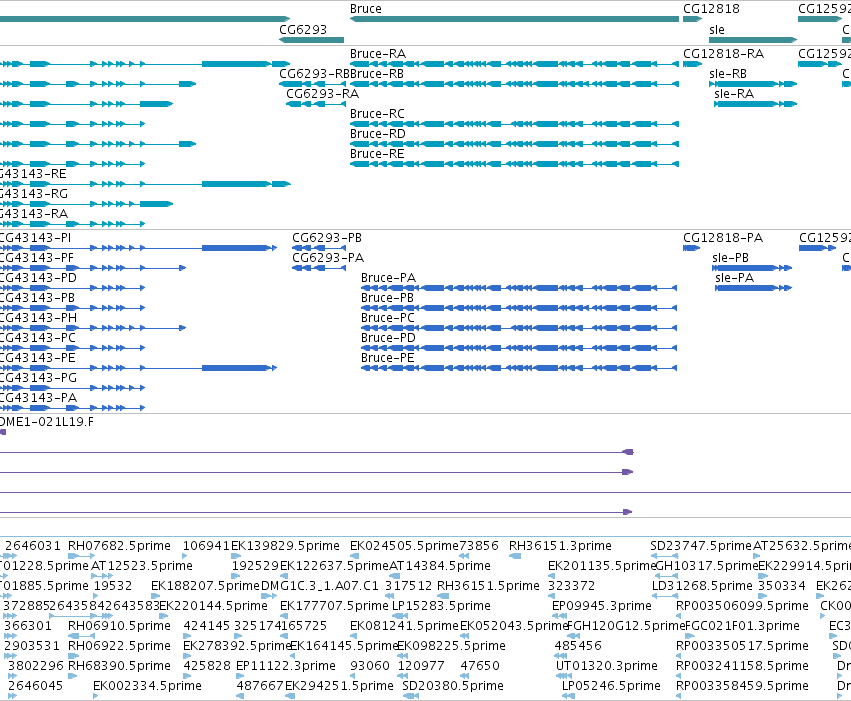Open the Bruce-PE protein label

point(388,358)
